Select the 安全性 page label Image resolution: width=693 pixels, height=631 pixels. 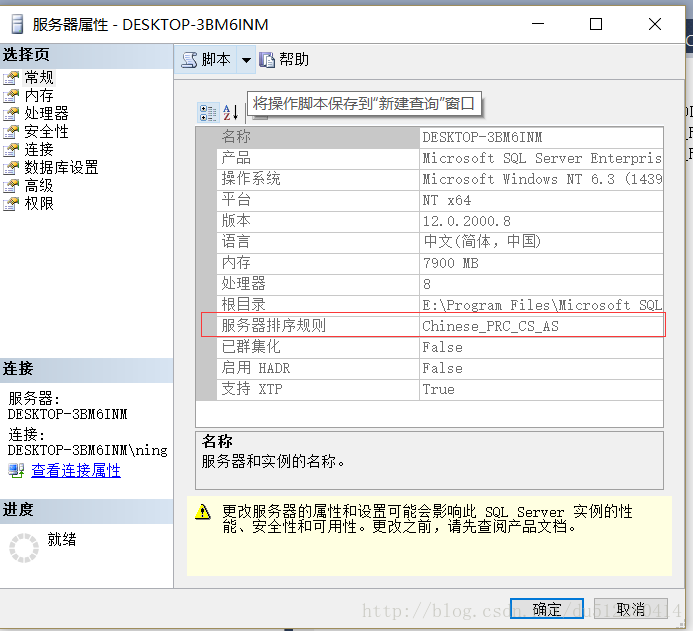point(46,132)
